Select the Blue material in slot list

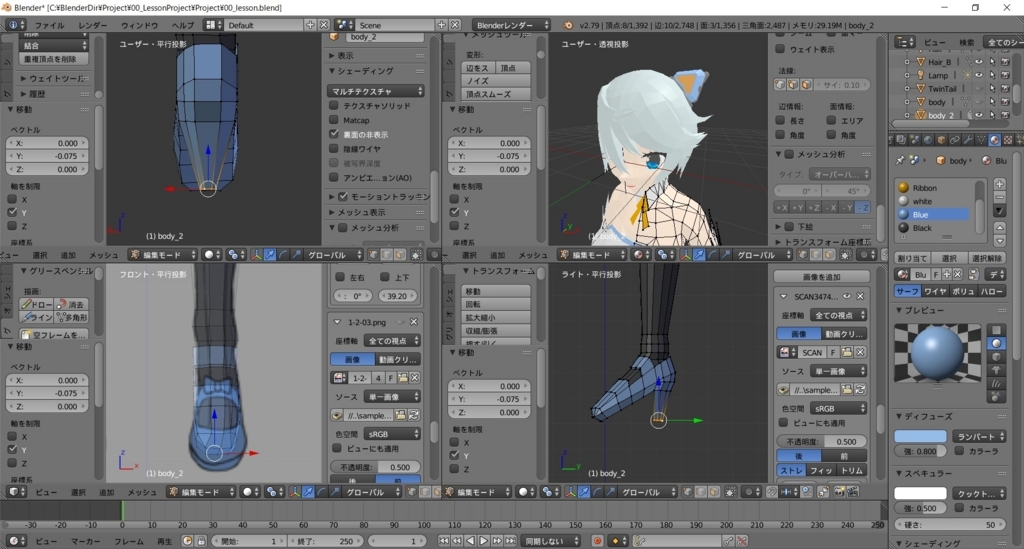(932, 214)
